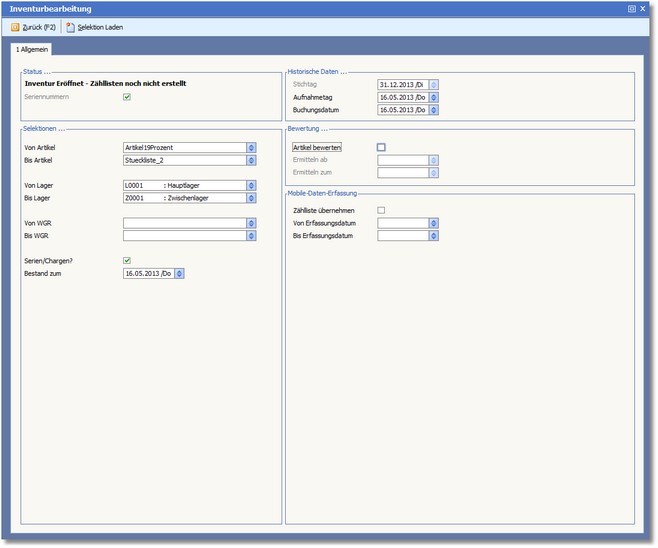Viewport: 658px width, 548px height.
Task: Open the Von Lager warehouse dropdown
Action: pos(250,185)
